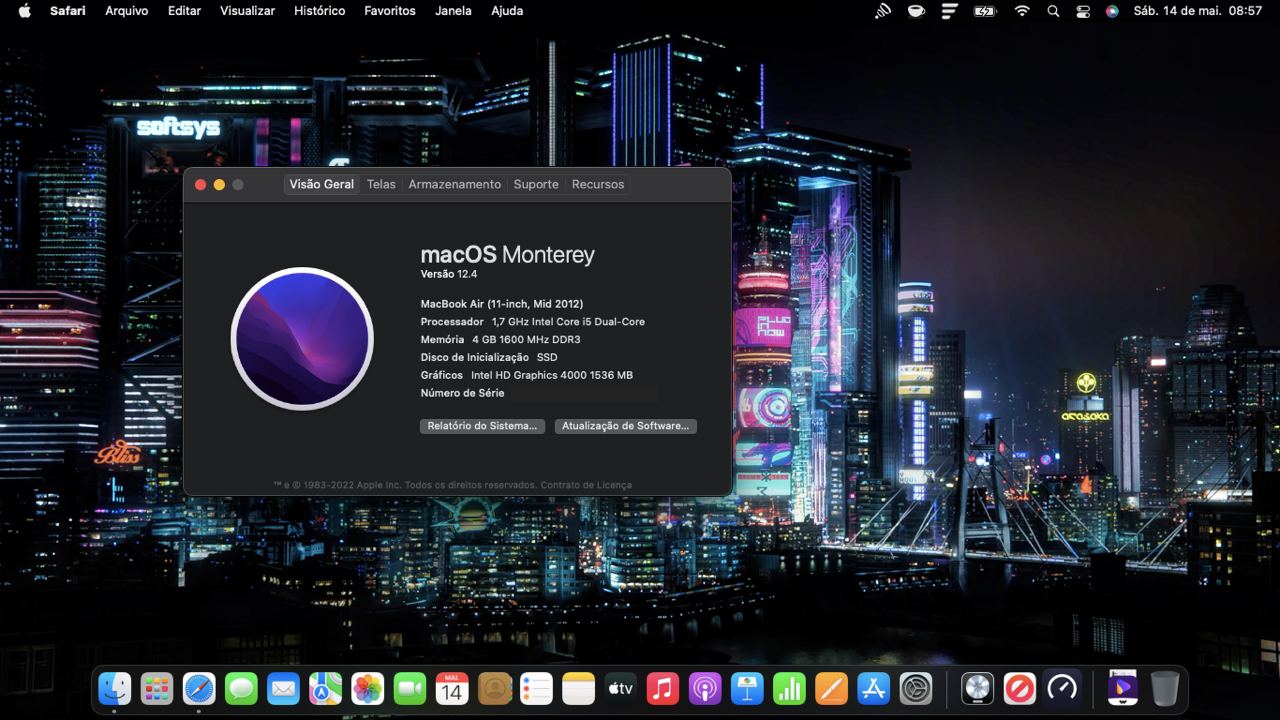Open the Photos app in the dock
Screen dimensions: 1280x720
(368, 688)
